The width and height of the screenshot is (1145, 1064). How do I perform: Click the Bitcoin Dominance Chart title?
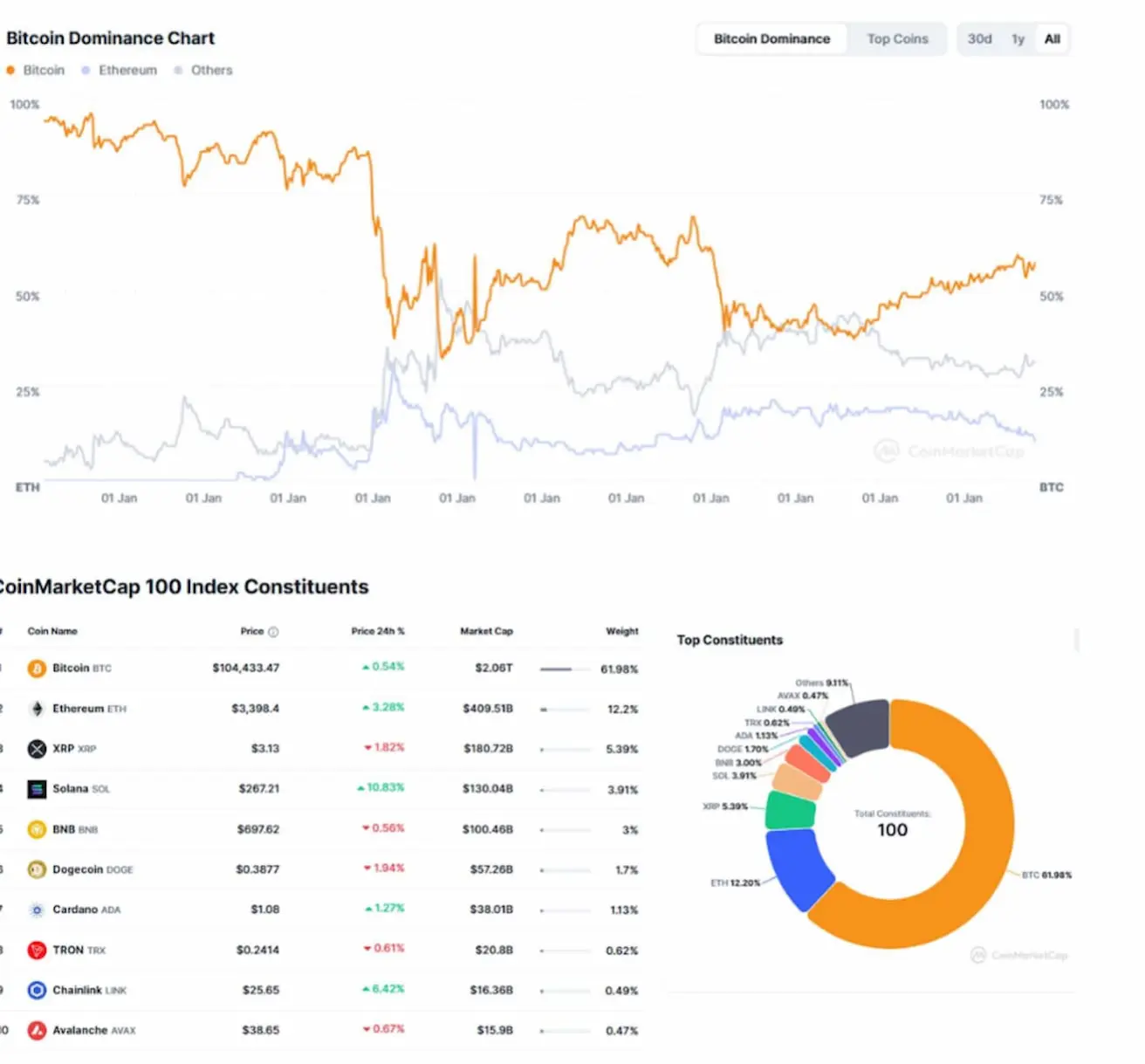[x=110, y=38]
